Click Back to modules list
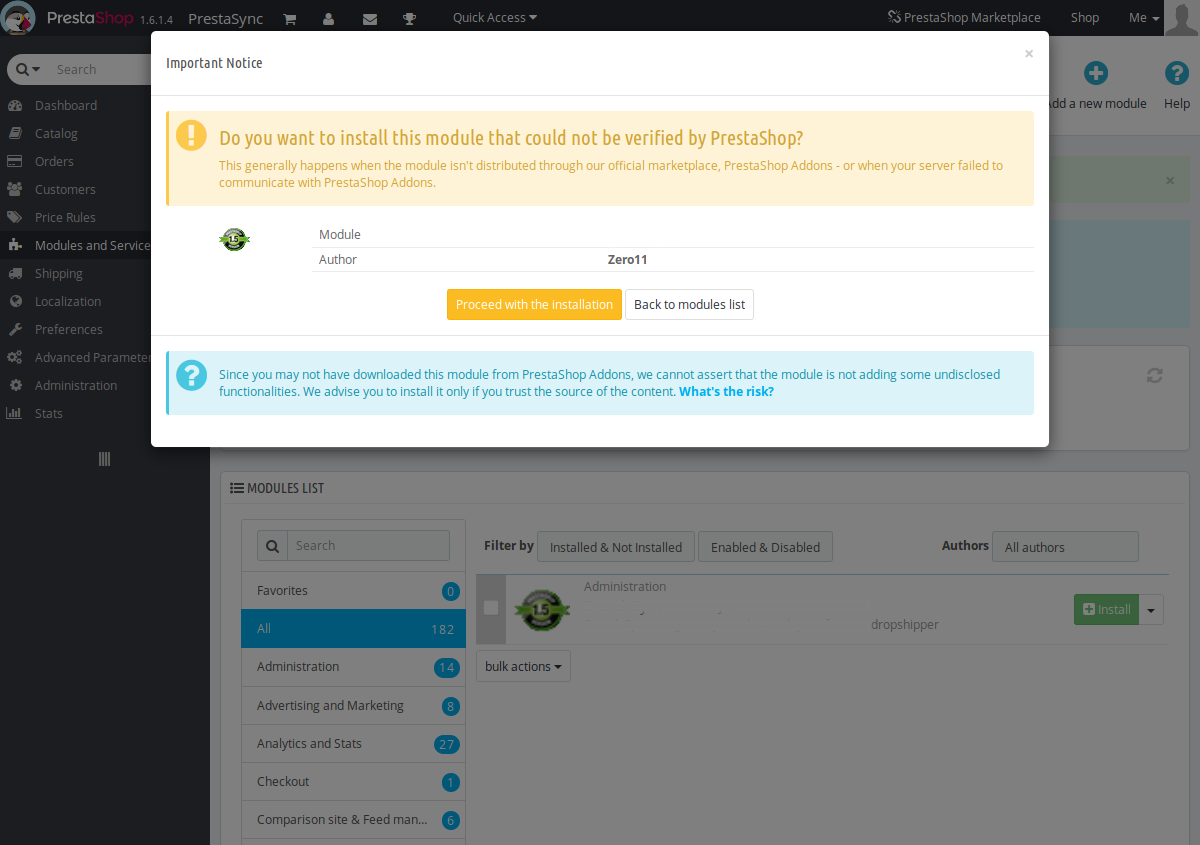The height and width of the screenshot is (845, 1200). tap(689, 304)
